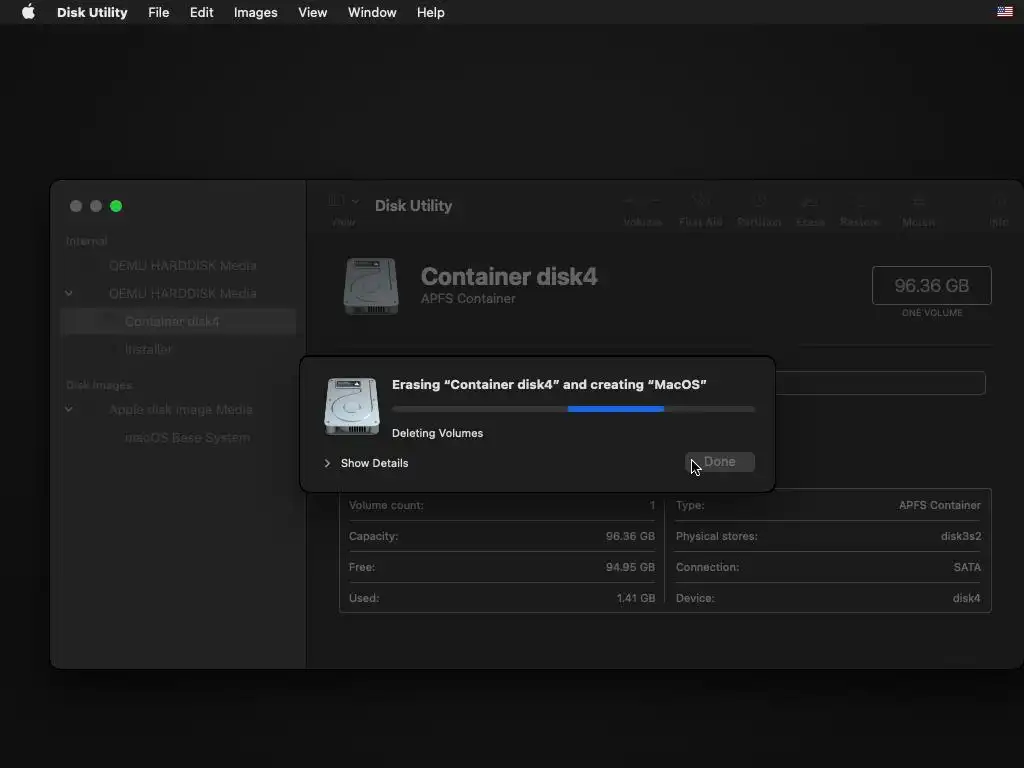Click the Capacity value 96.36 GB
This screenshot has height=768, width=1024.
[630, 536]
